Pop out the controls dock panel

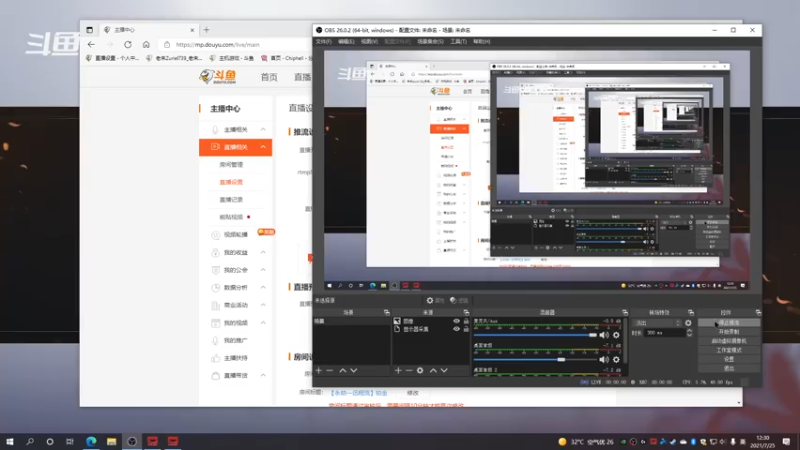tap(758, 312)
